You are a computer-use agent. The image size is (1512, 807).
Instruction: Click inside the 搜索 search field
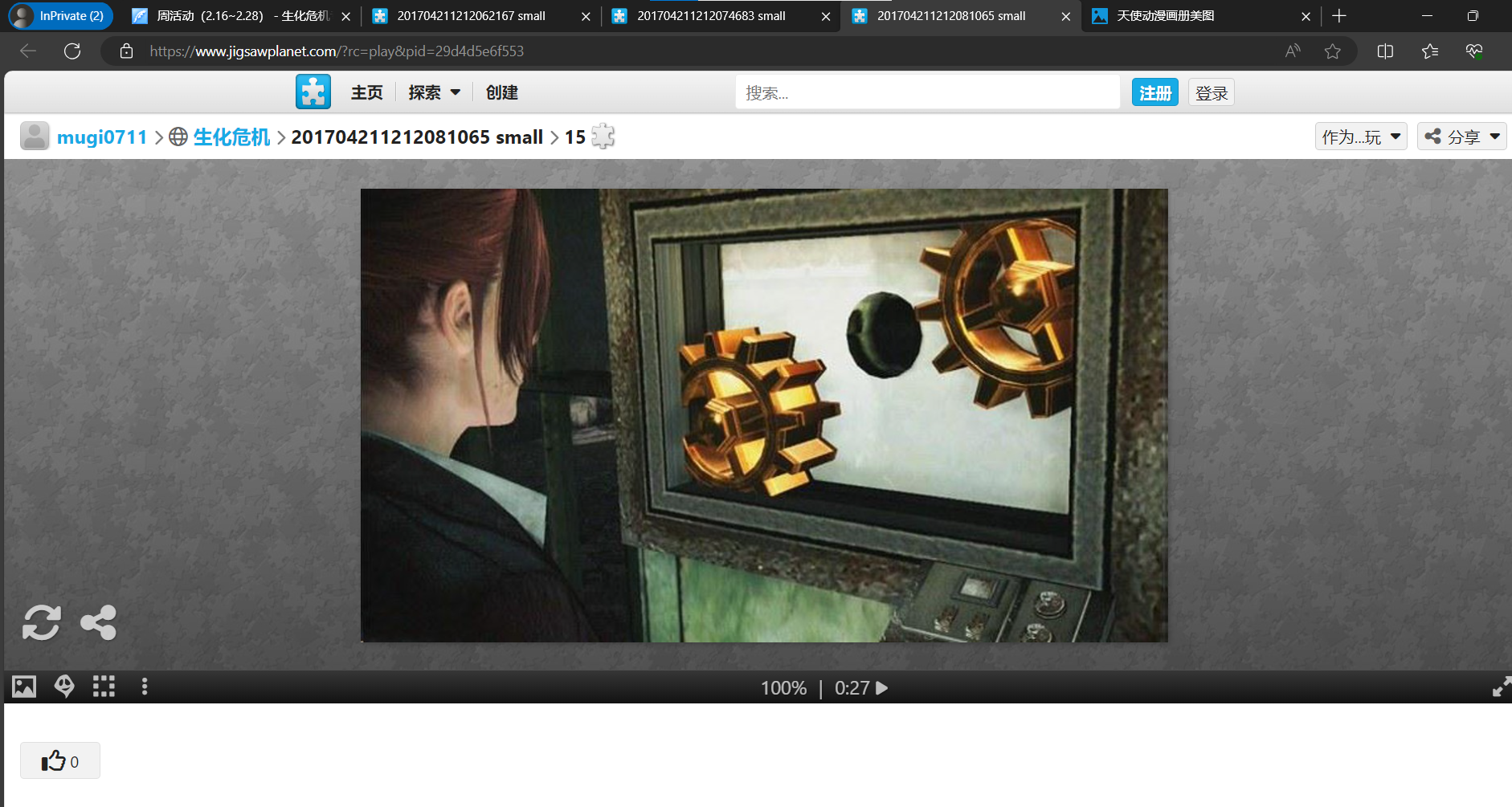click(924, 92)
